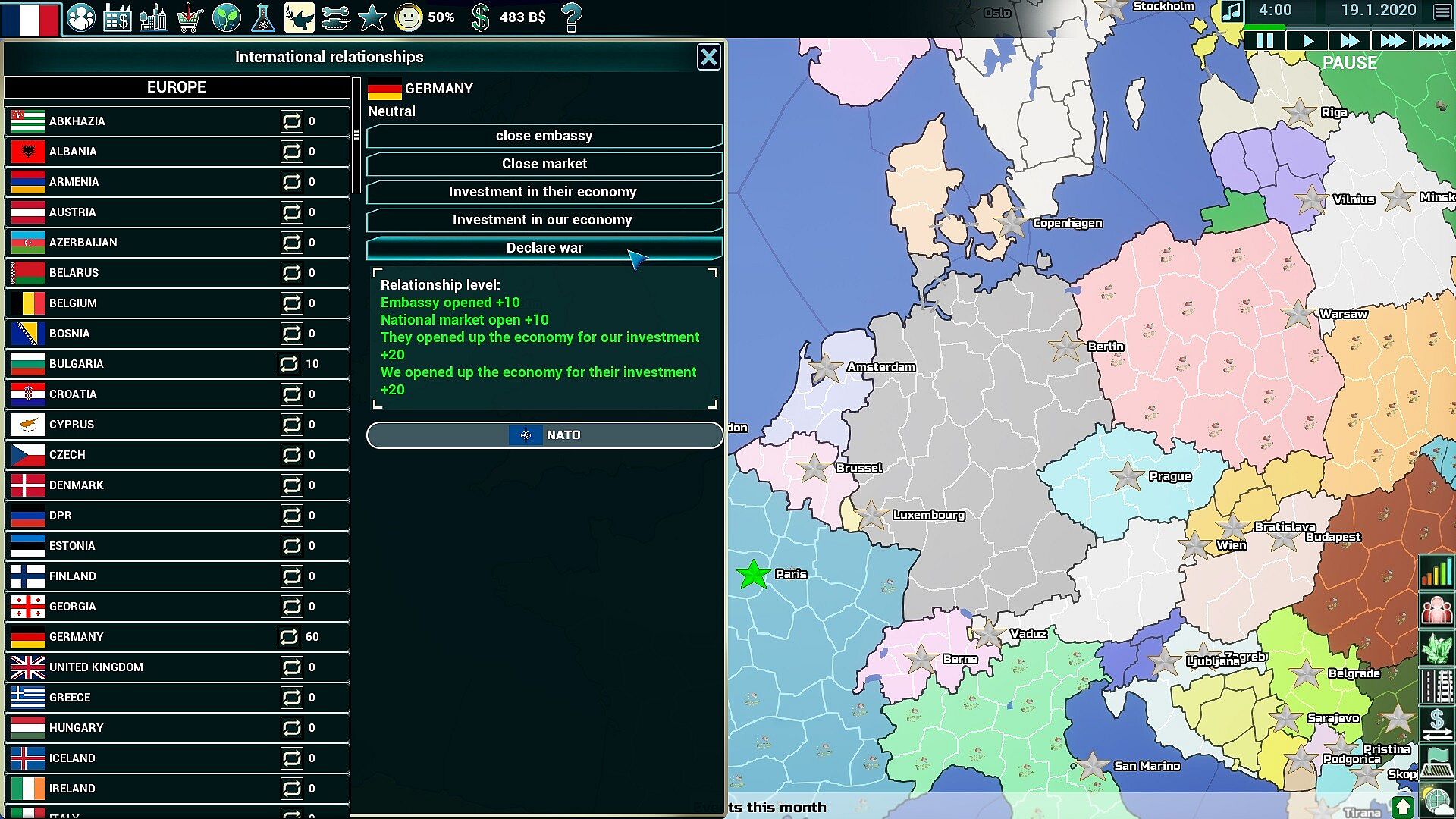
Task: Expand the NATO alliance entry
Action: [x=544, y=435]
